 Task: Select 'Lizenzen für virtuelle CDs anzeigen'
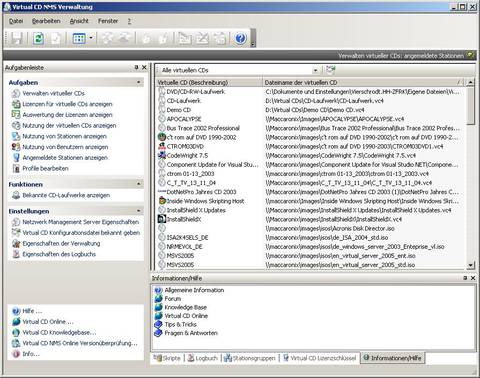tap(67, 104)
